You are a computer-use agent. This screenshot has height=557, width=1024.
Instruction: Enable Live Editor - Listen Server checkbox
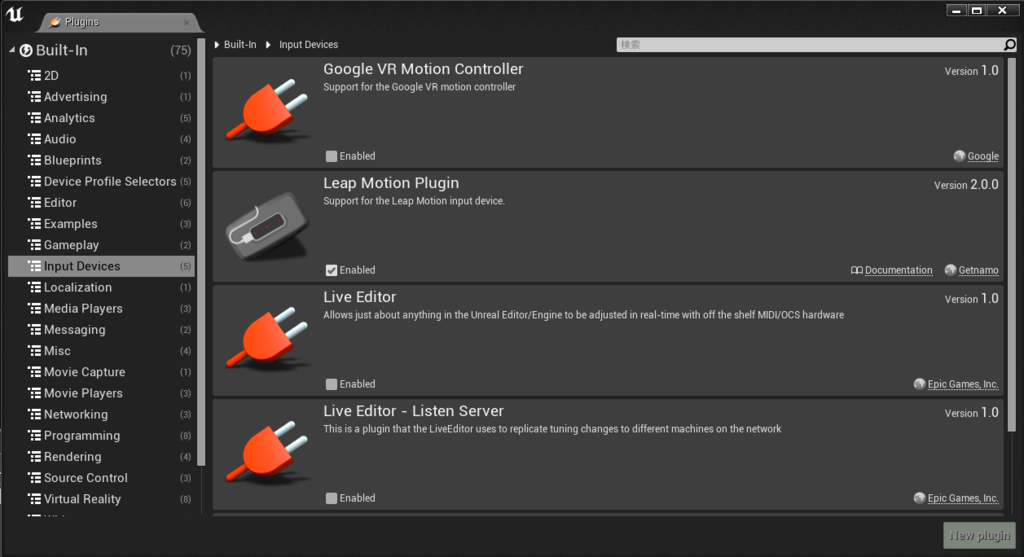click(332, 499)
